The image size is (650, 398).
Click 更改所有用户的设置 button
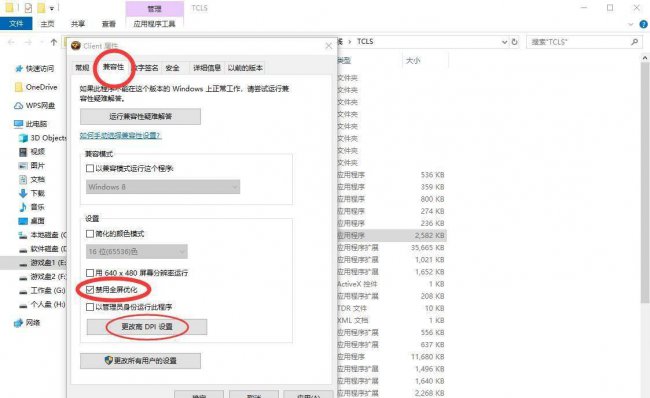coord(141,361)
